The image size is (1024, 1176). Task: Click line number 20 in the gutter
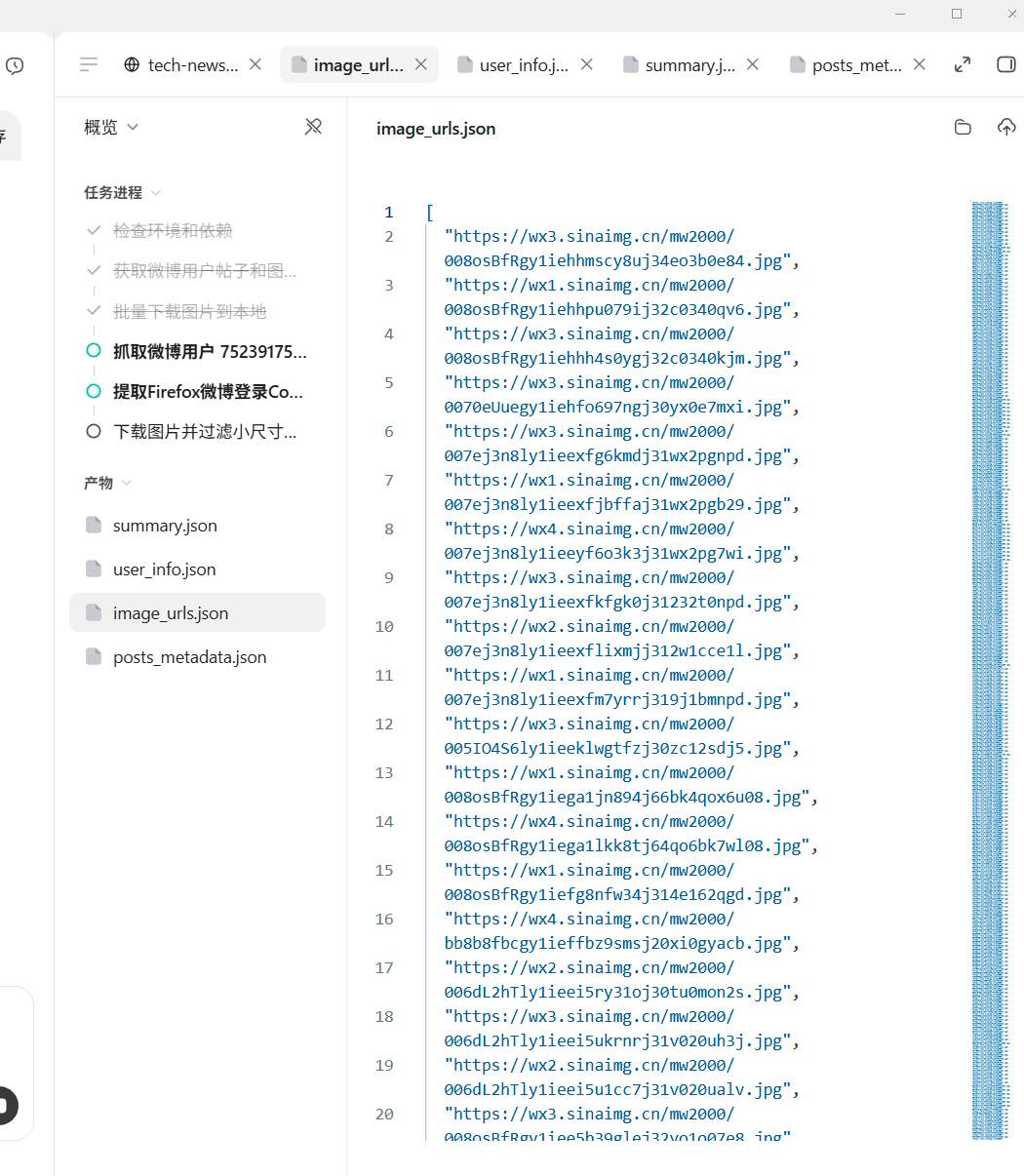[x=384, y=1115]
